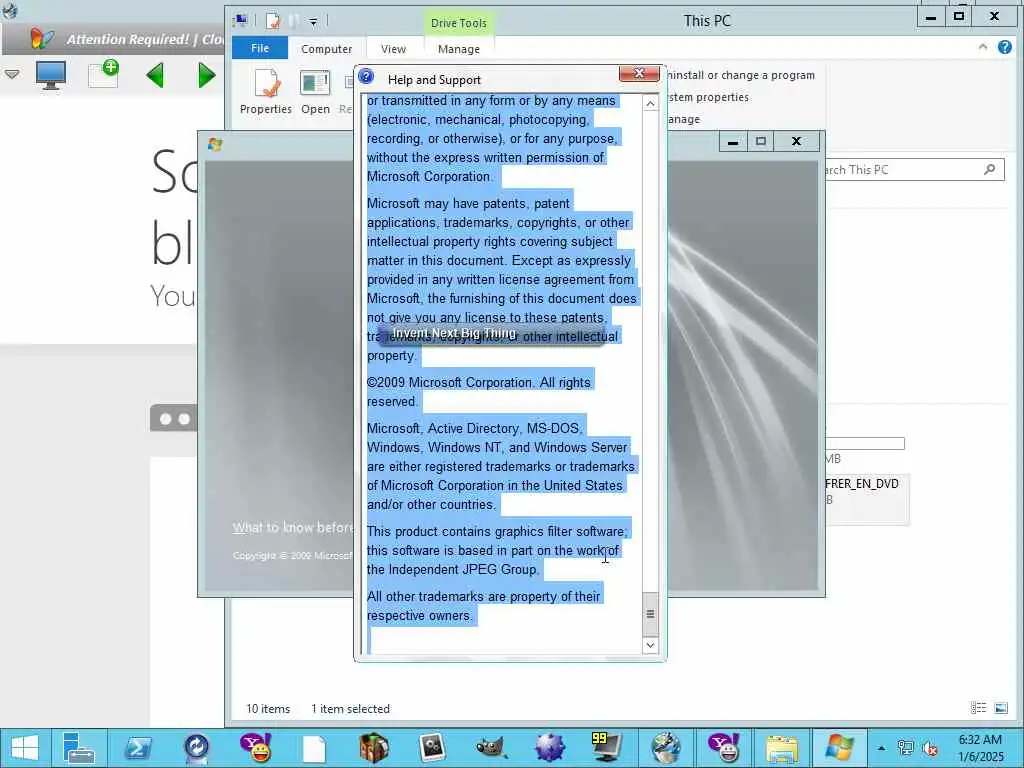Click the Help vertical scrollbar thumb
Viewport: 1024px width, 768px height.
pyautogui.click(x=650, y=614)
